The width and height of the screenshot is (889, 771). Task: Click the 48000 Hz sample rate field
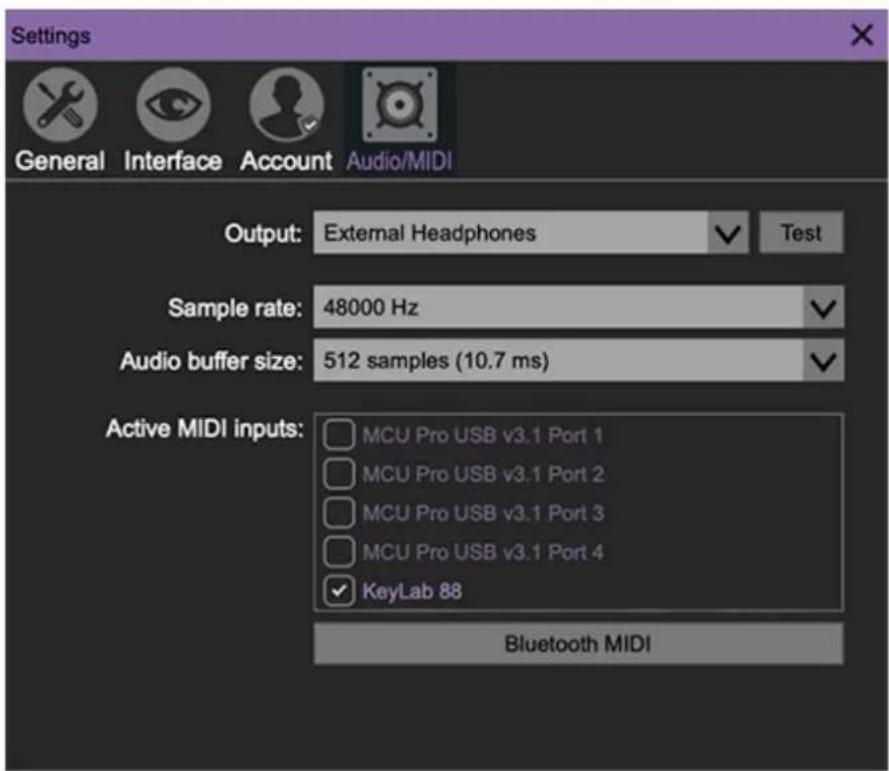coord(558,308)
